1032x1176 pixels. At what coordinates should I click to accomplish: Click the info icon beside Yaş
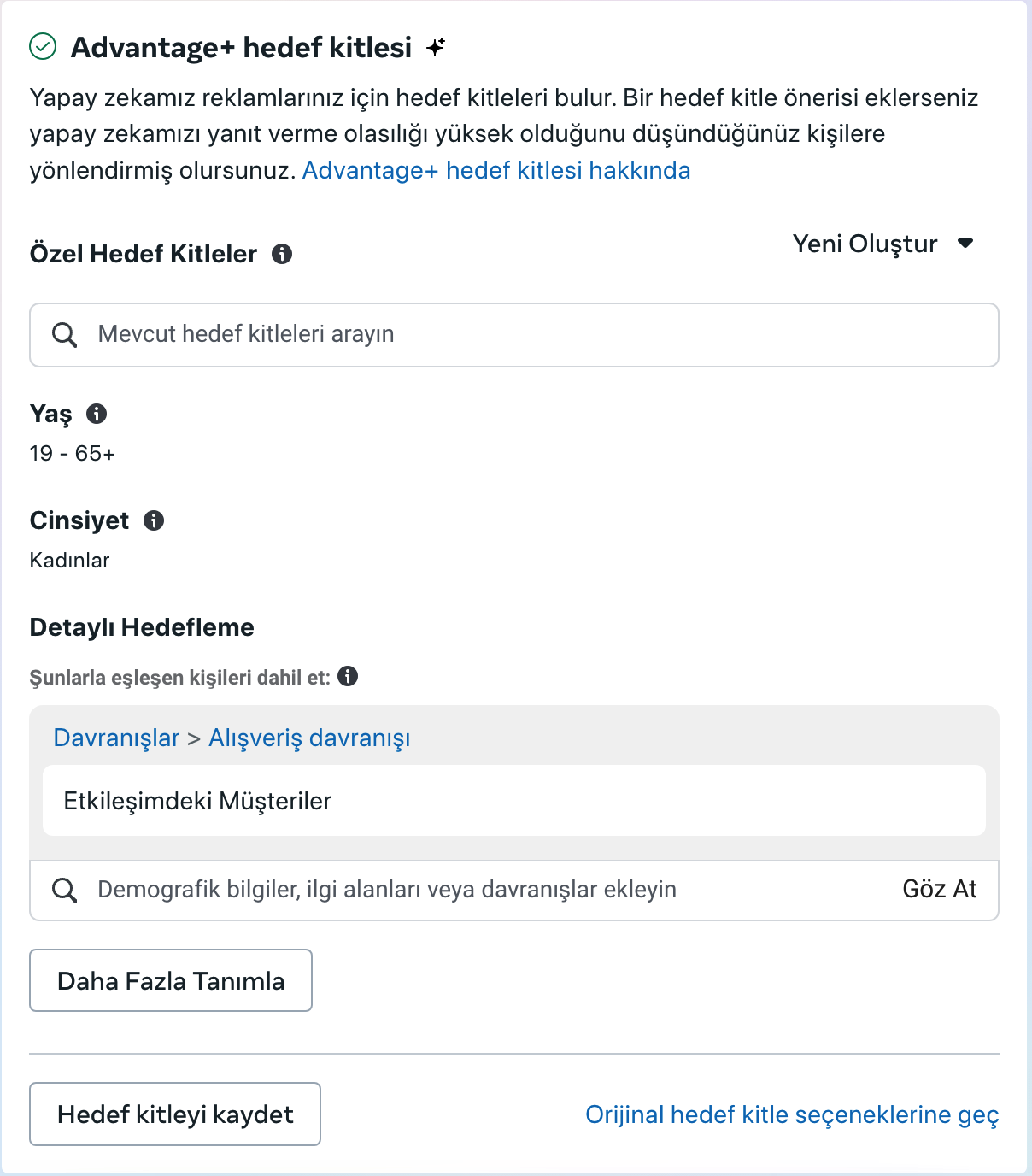tap(97, 414)
